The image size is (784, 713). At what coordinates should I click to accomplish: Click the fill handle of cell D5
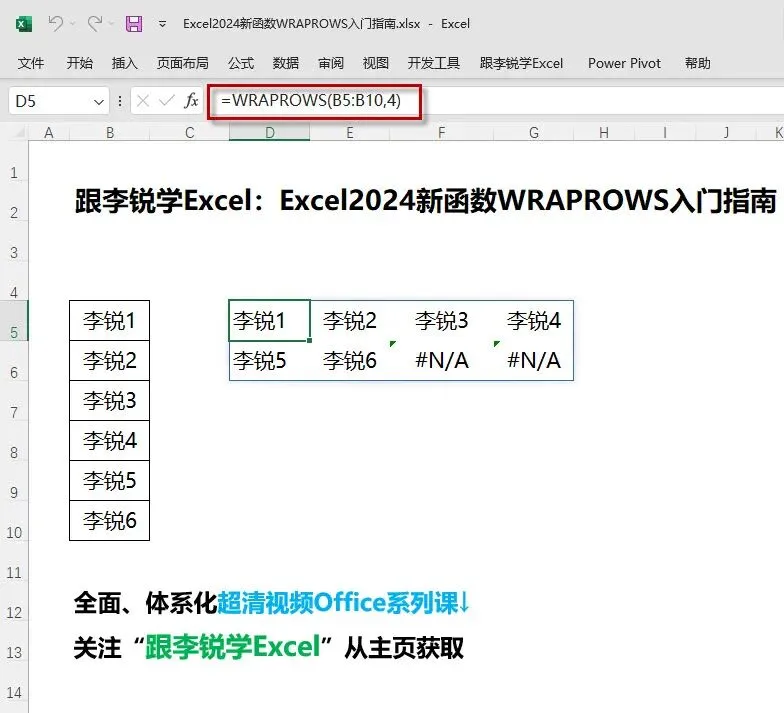tap(310, 340)
